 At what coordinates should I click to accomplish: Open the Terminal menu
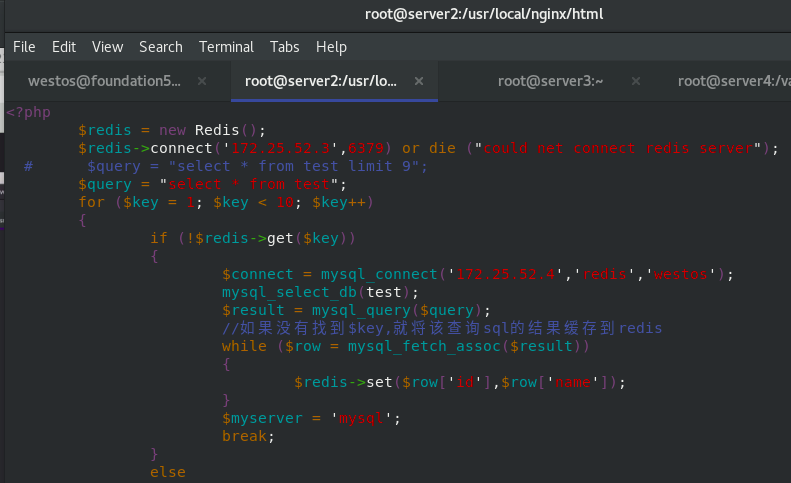click(226, 47)
